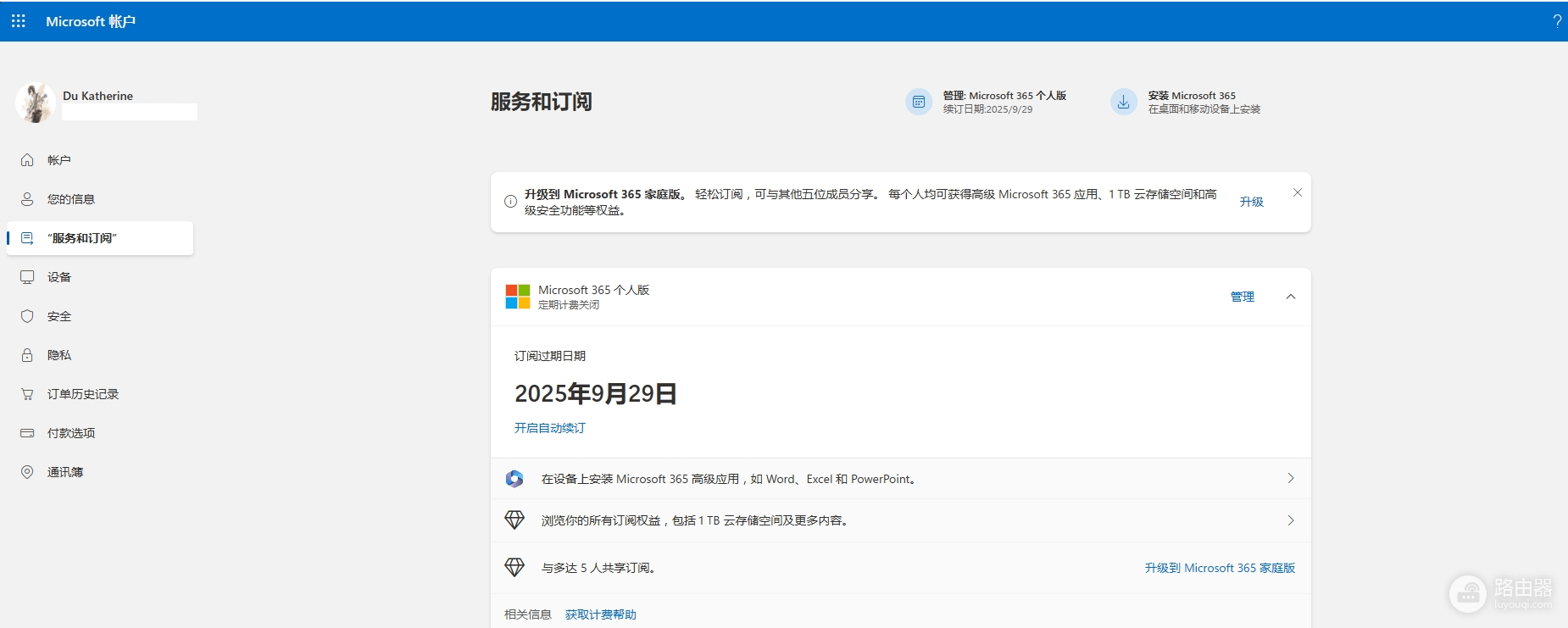The width and height of the screenshot is (1568, 628).
Task: Click the 订单历史记录 cart icon
Action: [27, 394]
